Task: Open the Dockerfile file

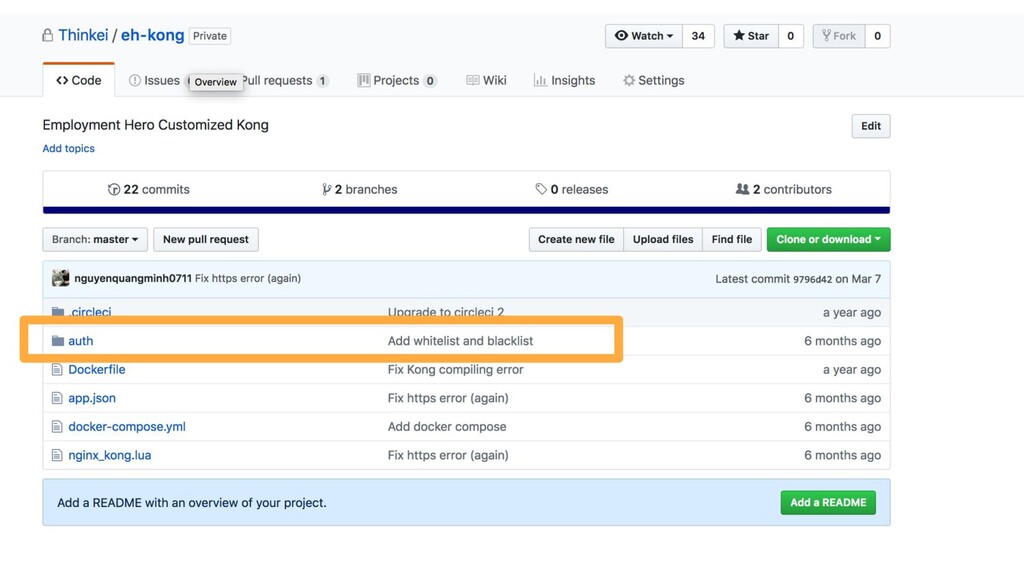Action: tap(97, 370)
